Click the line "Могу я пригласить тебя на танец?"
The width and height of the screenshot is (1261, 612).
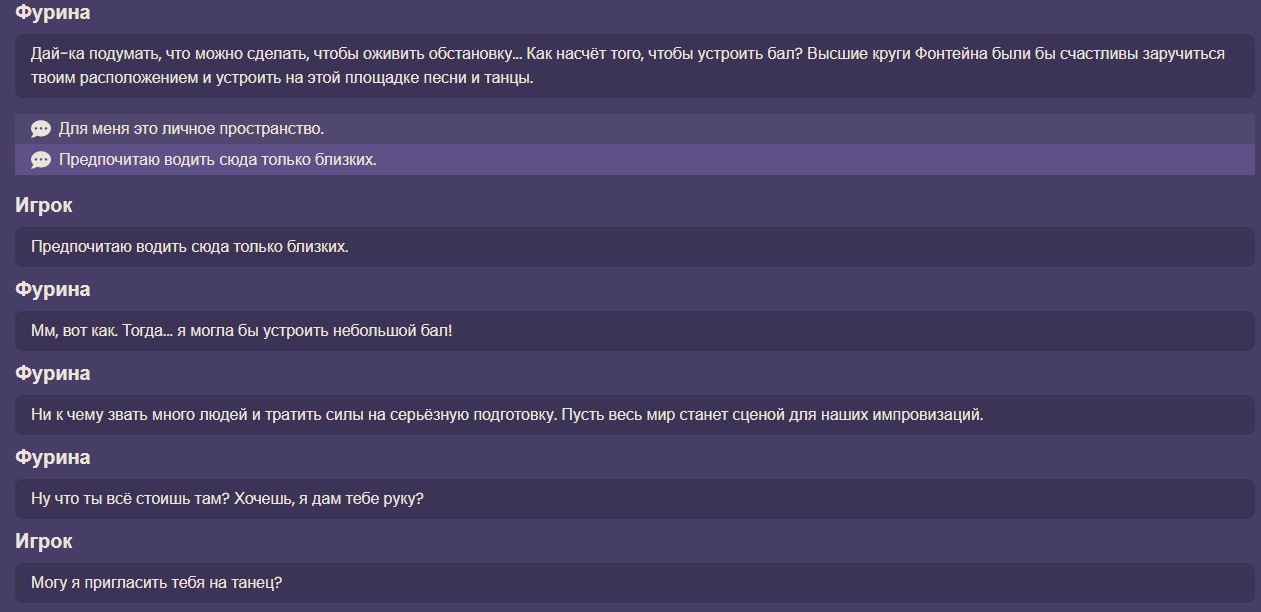[x=157, y=582]
